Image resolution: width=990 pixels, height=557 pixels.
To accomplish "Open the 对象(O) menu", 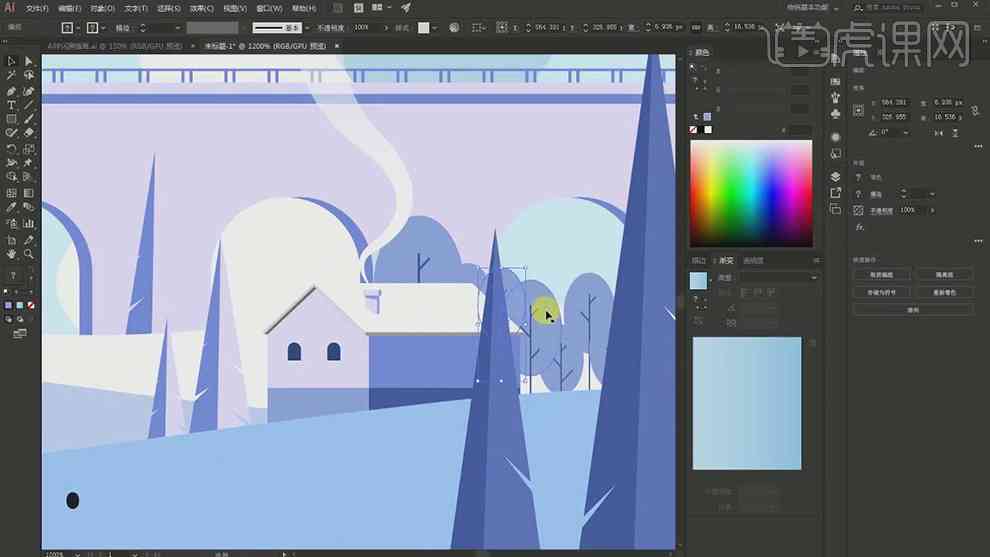I will [102, 8].
